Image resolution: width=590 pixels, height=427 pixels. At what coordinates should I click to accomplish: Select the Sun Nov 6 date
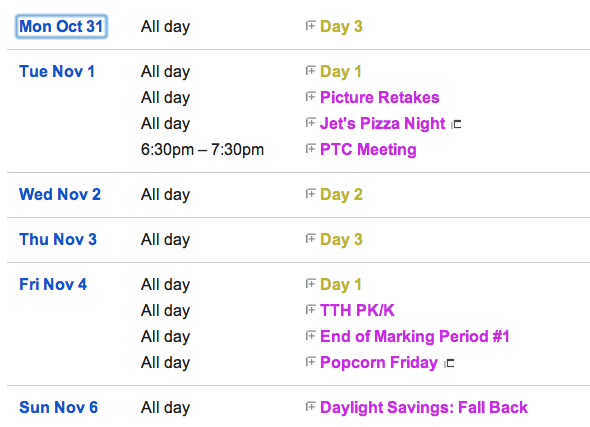(58, 407)
